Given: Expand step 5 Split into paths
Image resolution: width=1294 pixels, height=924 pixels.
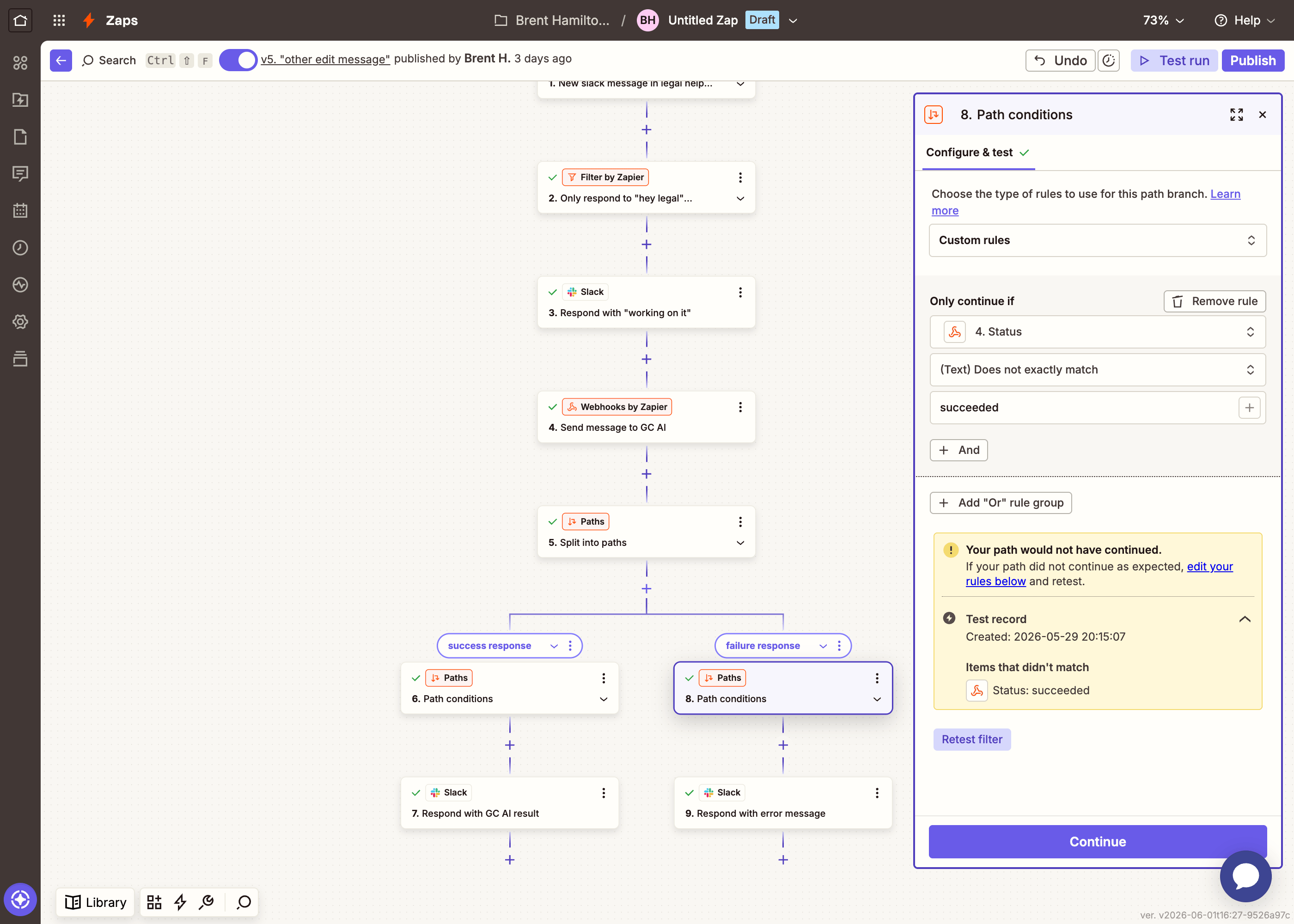Looking at the screenshot, I should (740, 543).
